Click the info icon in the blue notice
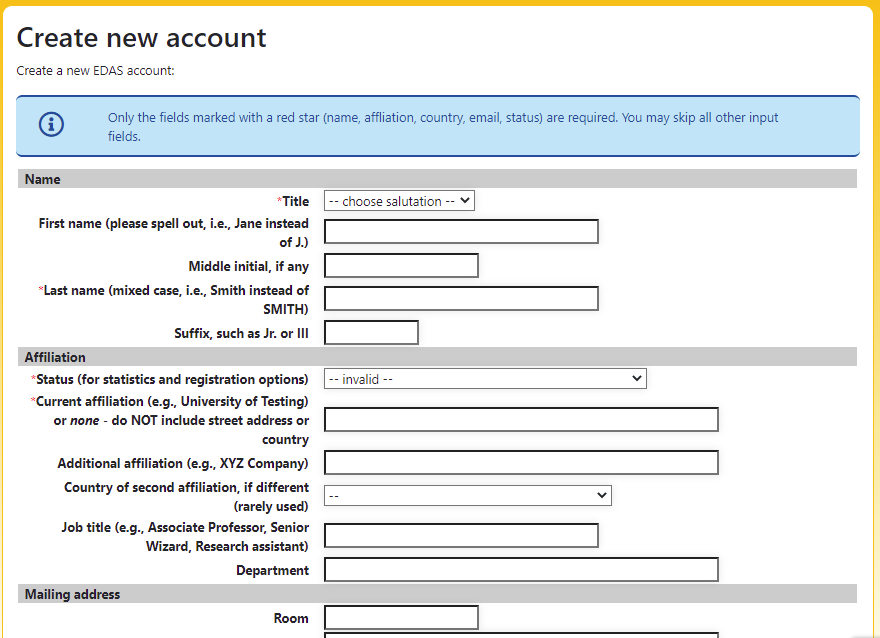 (51, 124)
